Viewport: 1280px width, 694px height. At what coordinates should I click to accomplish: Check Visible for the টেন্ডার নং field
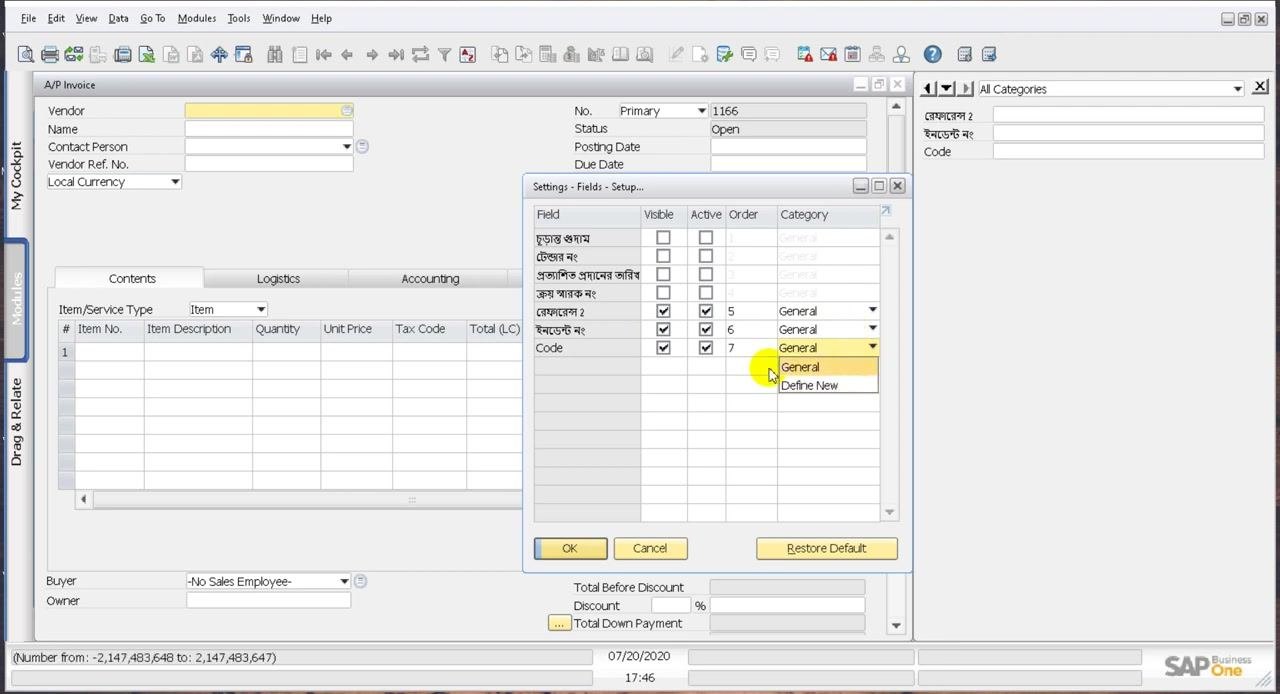663,256
